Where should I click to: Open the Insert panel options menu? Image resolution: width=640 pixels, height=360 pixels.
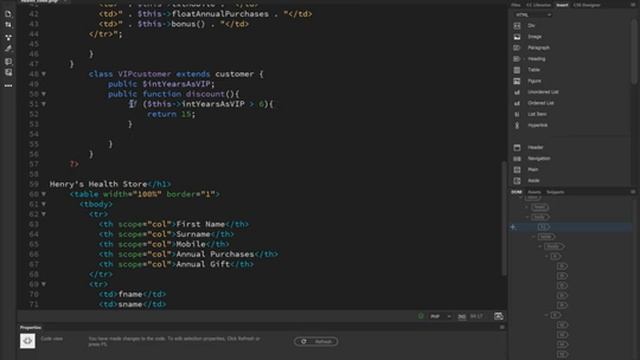633,5
